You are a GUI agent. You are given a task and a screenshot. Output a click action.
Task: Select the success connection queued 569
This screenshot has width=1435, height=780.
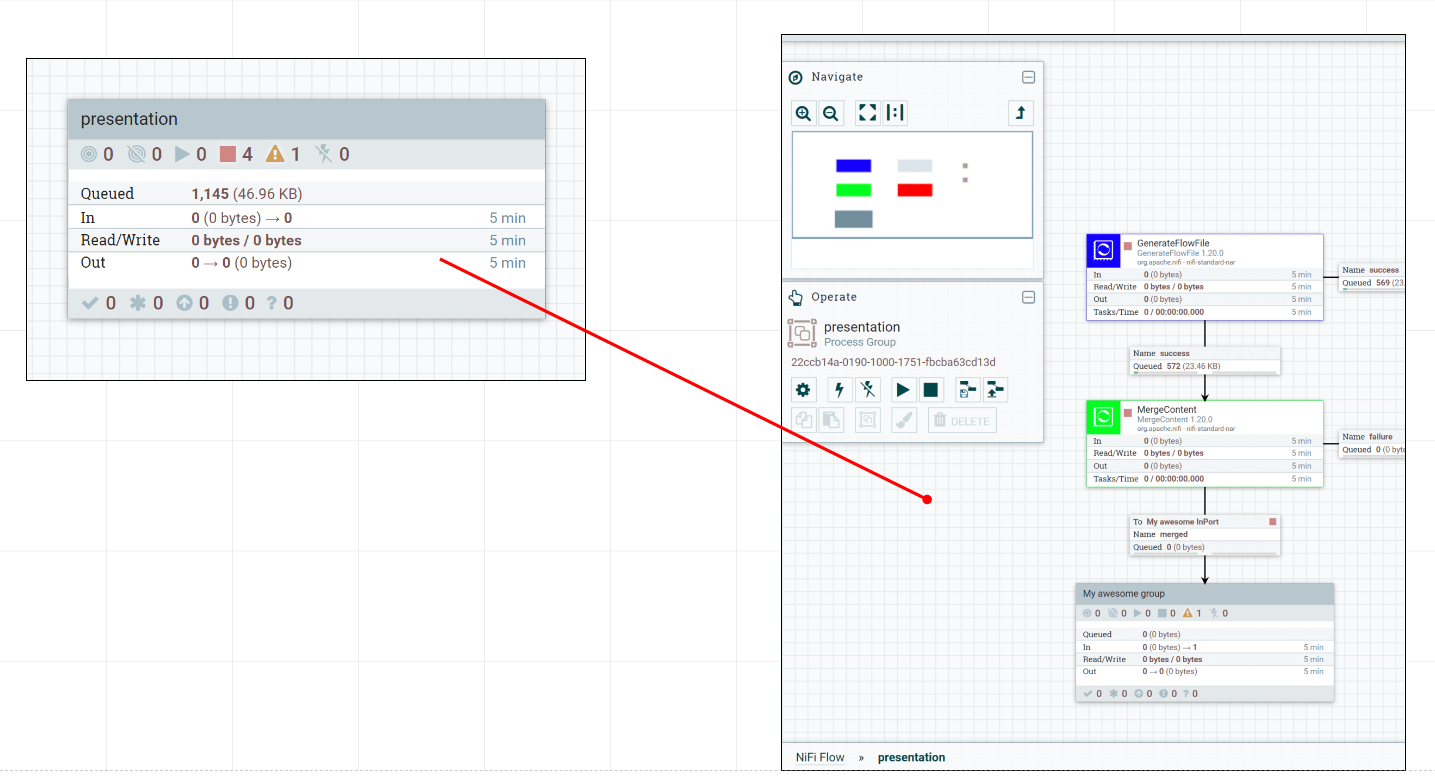click(1372, 277)
